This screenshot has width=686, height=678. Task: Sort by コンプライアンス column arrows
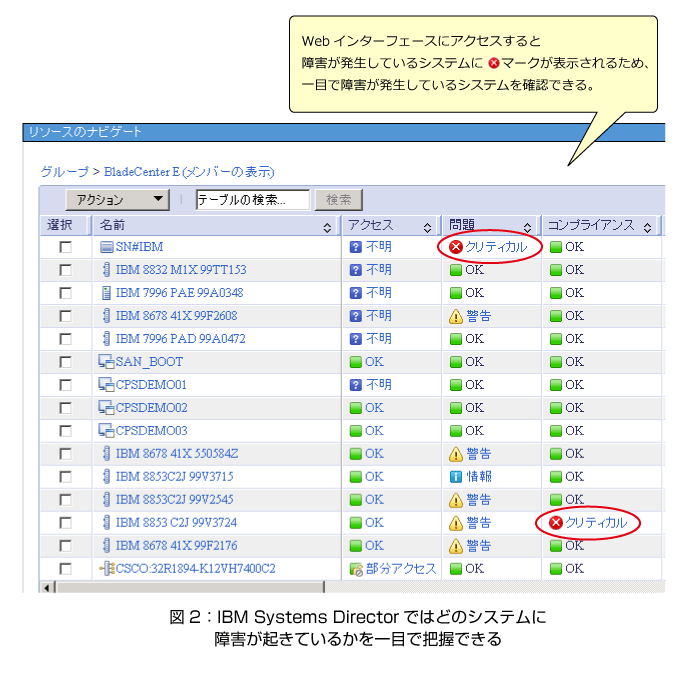[x=648, y=227]
